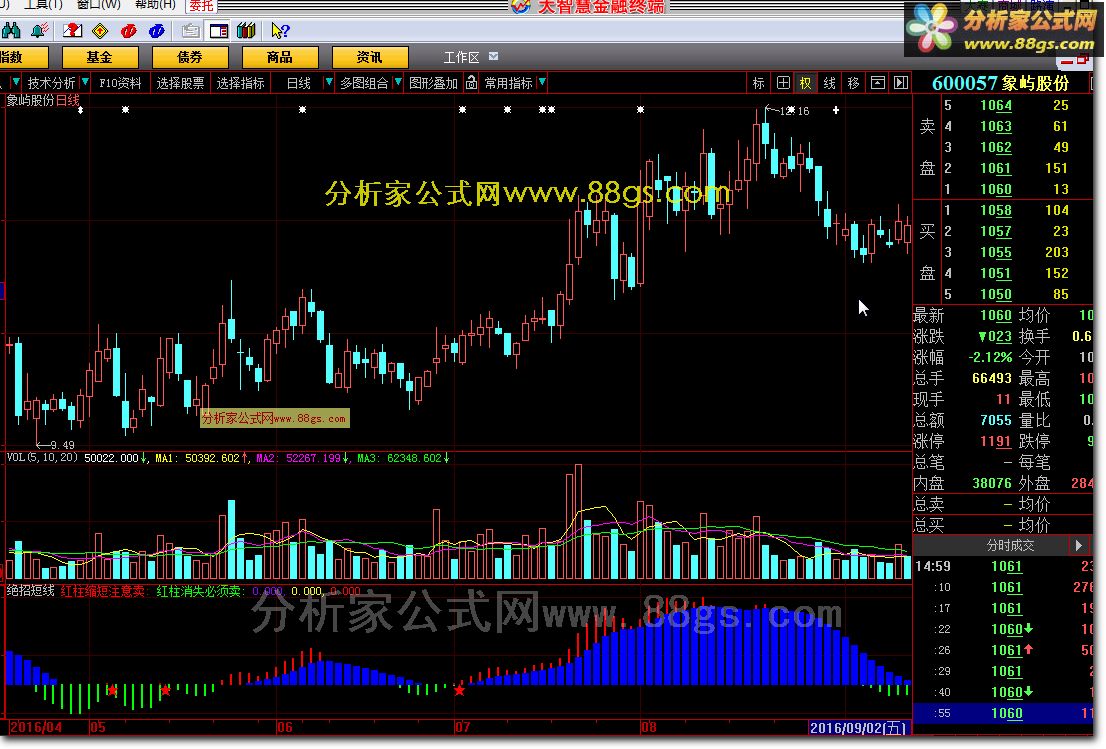Click the 线 drawing line tool
The image size is (1106, 749).
pyautogui.click(x=830, y=83)
